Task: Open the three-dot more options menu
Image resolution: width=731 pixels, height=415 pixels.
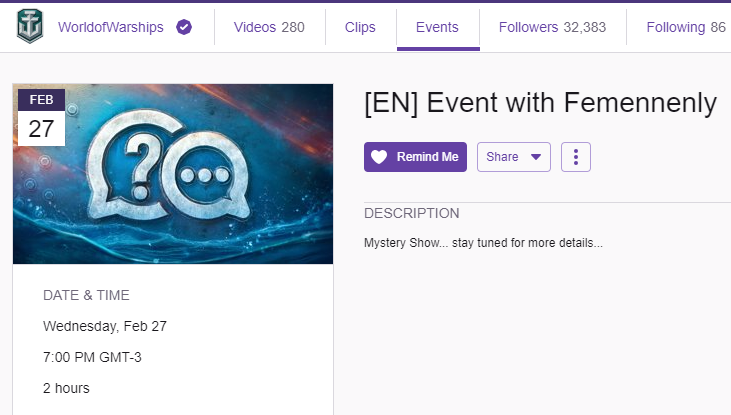Action: click(x=576, y=157)
